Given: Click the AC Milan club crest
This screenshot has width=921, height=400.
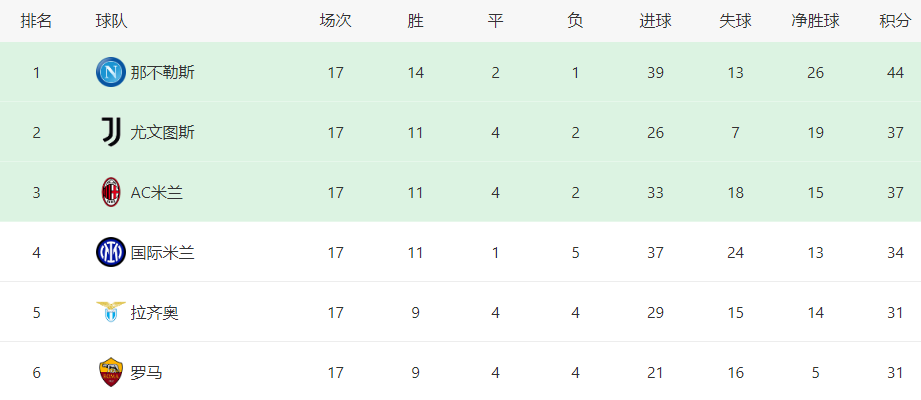Looking at the screenshot, I should 110,192.
